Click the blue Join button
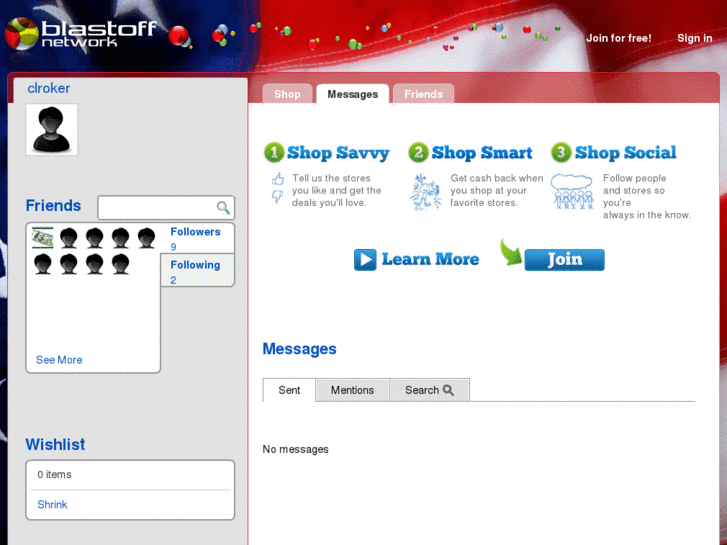 pos(564,259)
